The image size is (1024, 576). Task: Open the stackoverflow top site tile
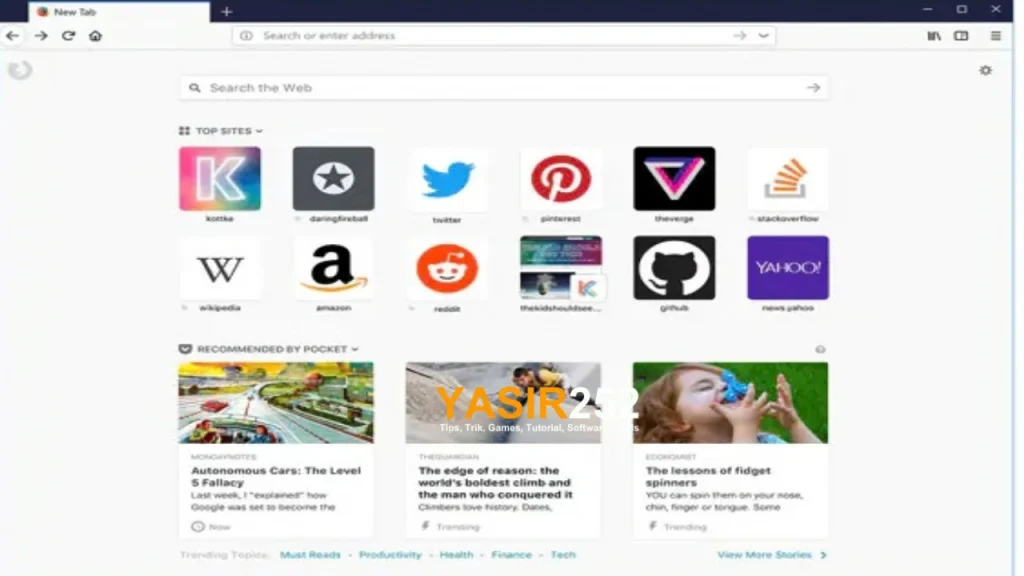pyautogui.click(x=788, y=178)
